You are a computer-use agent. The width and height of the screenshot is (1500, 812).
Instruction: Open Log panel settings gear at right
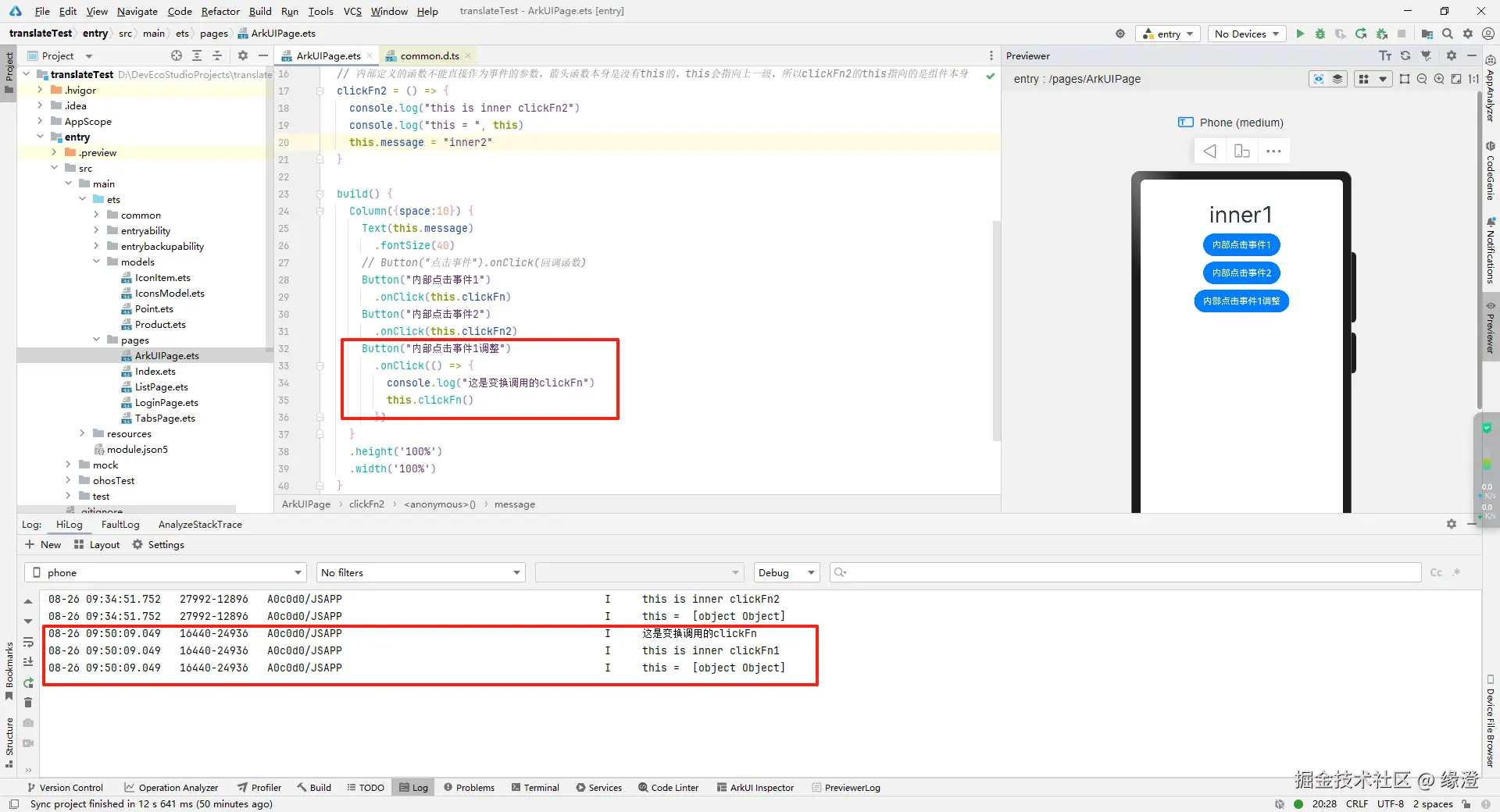coord(1452,524)
